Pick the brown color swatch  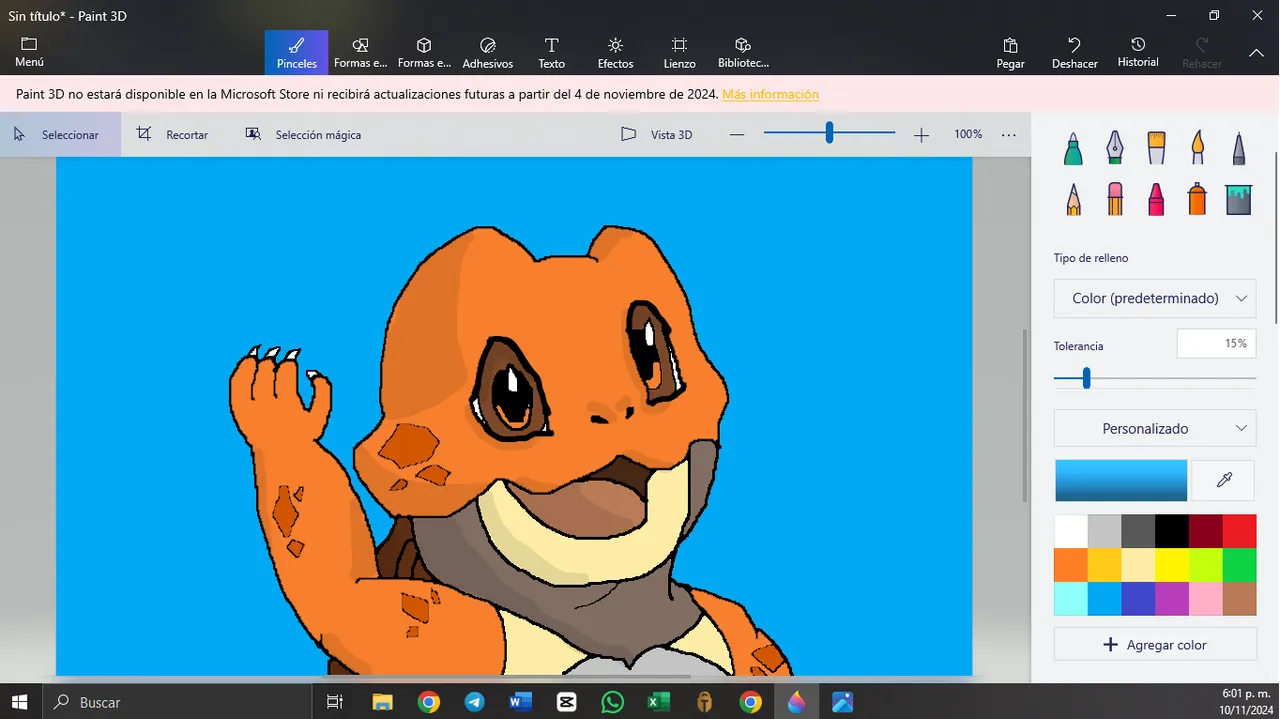pos(1240,599)
